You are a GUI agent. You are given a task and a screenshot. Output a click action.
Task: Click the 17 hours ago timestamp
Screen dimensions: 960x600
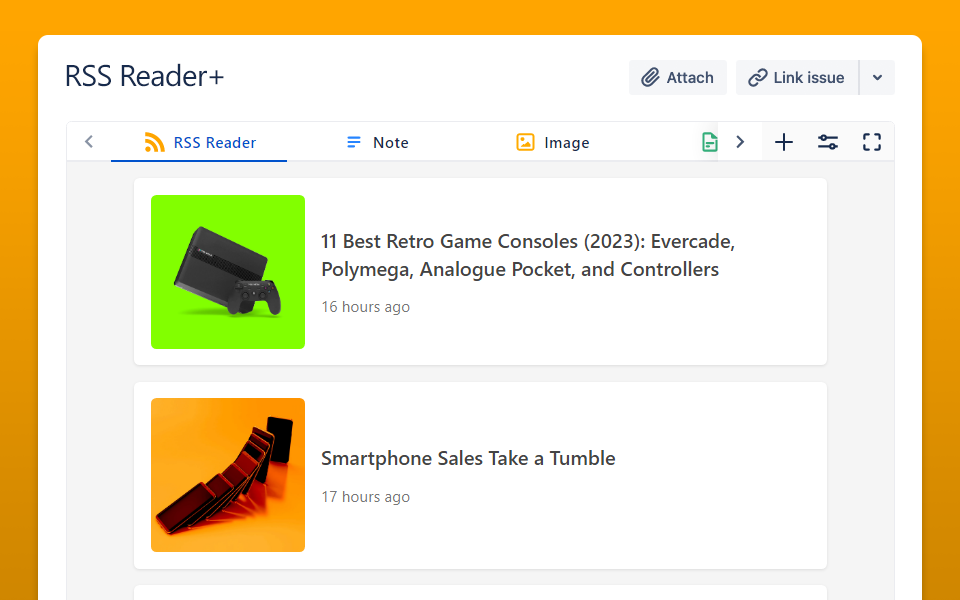(x=366, y=497)
